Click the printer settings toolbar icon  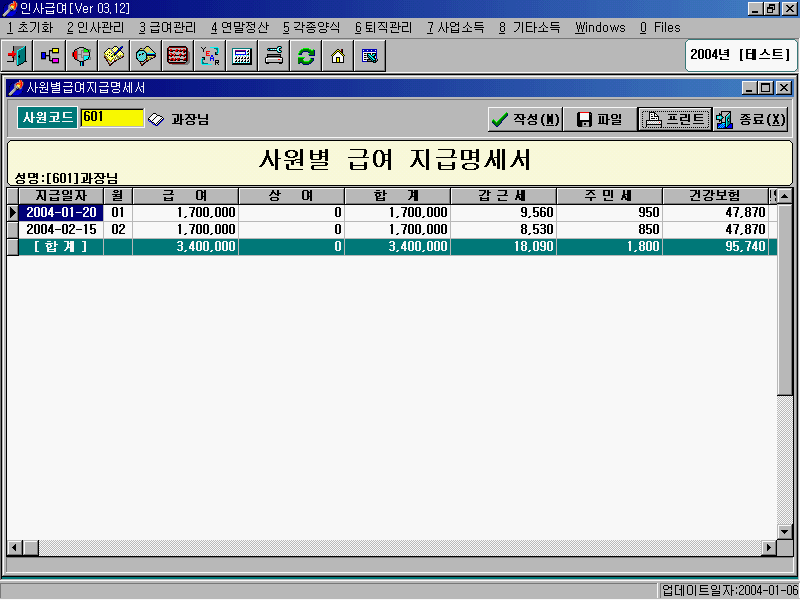click(x=273, y=55)
